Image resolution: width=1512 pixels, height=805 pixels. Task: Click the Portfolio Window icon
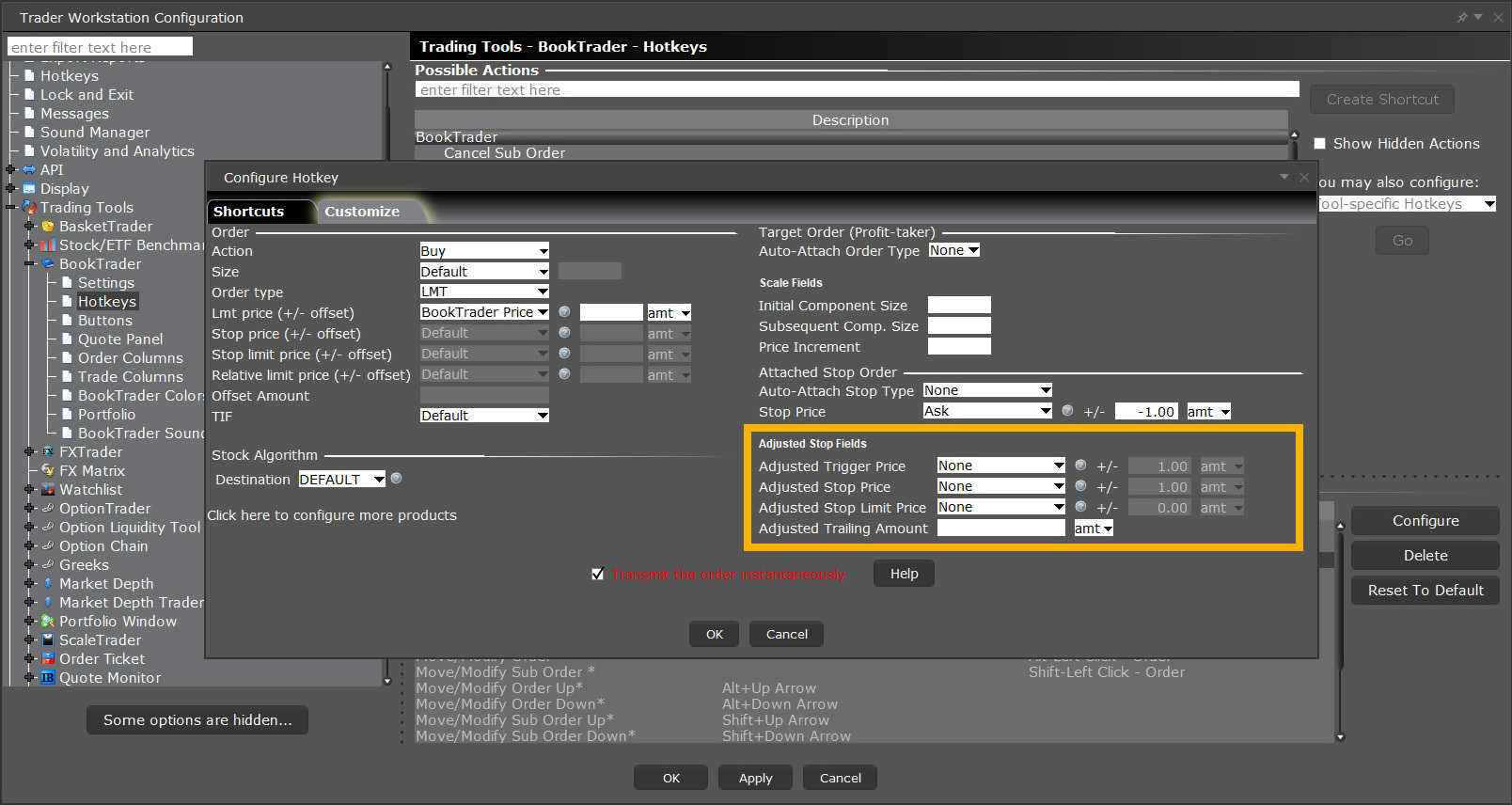tap(48, 622)
